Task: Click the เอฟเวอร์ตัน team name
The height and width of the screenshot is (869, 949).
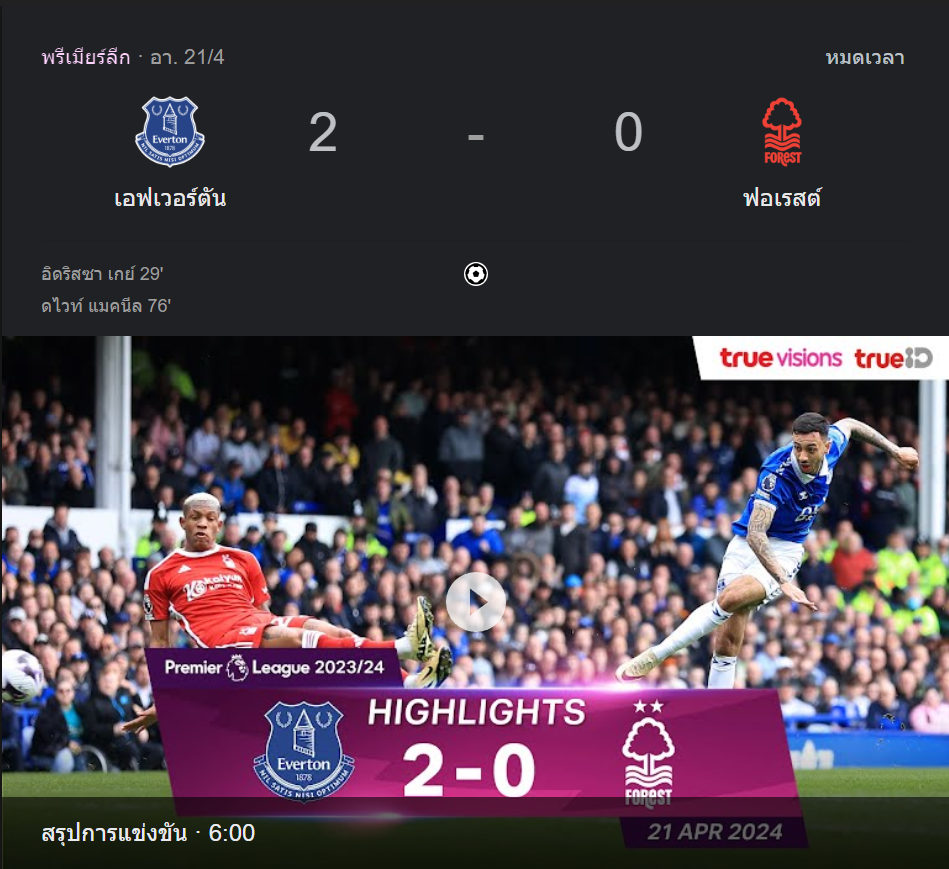Action: click(x=170, y=198)
